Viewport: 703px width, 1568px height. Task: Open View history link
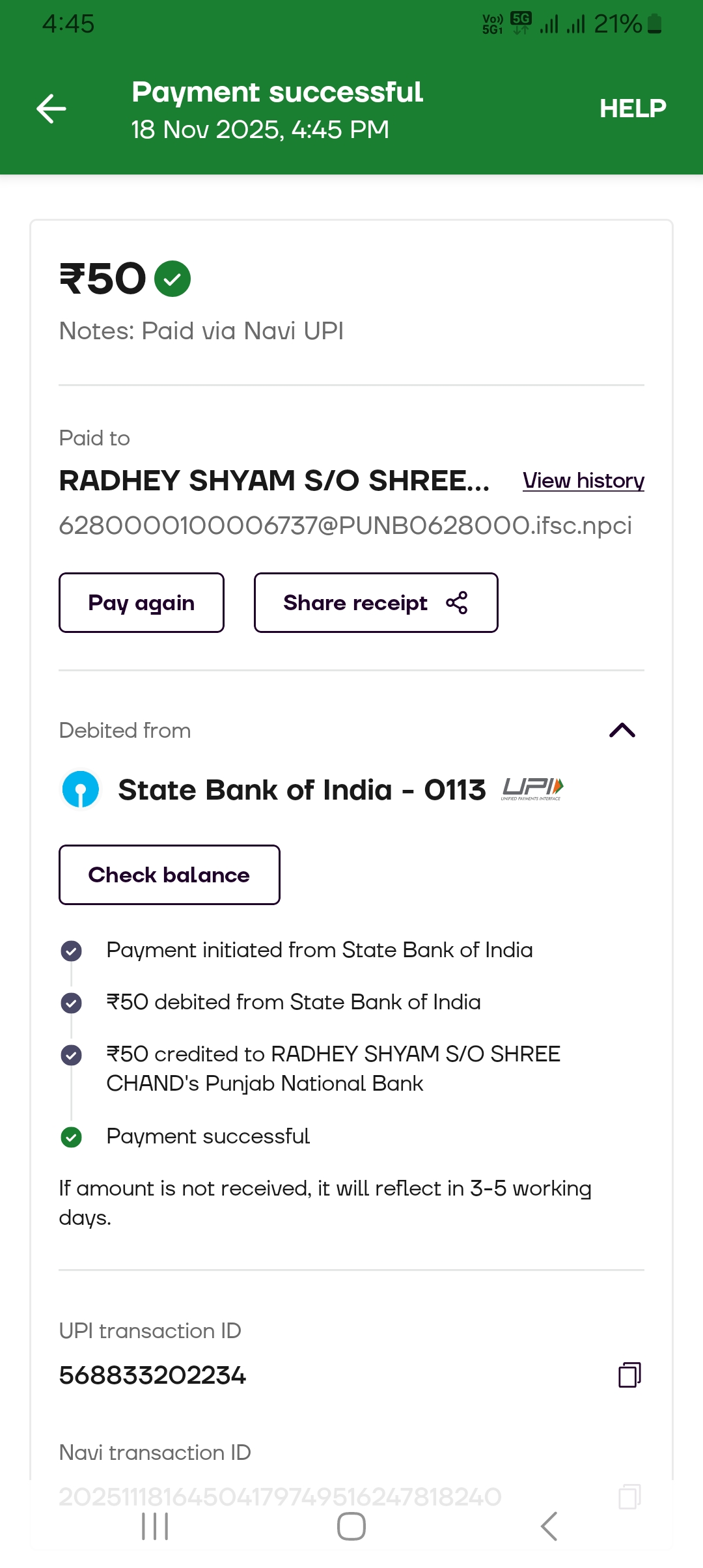[x=583, y=481]
